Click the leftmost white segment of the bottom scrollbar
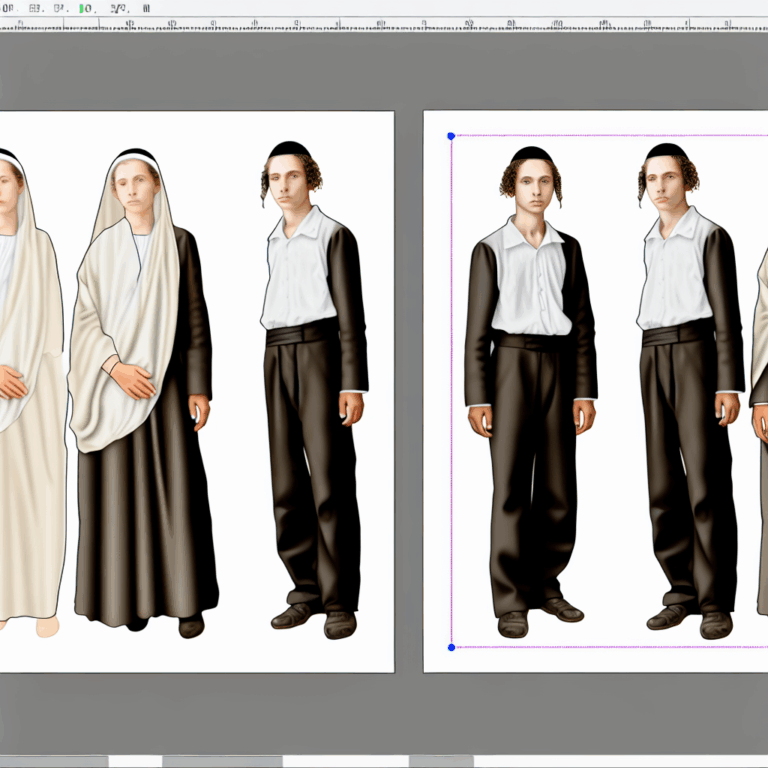The height and width of the screenshot is (768, 768). [x=135, y=761]
